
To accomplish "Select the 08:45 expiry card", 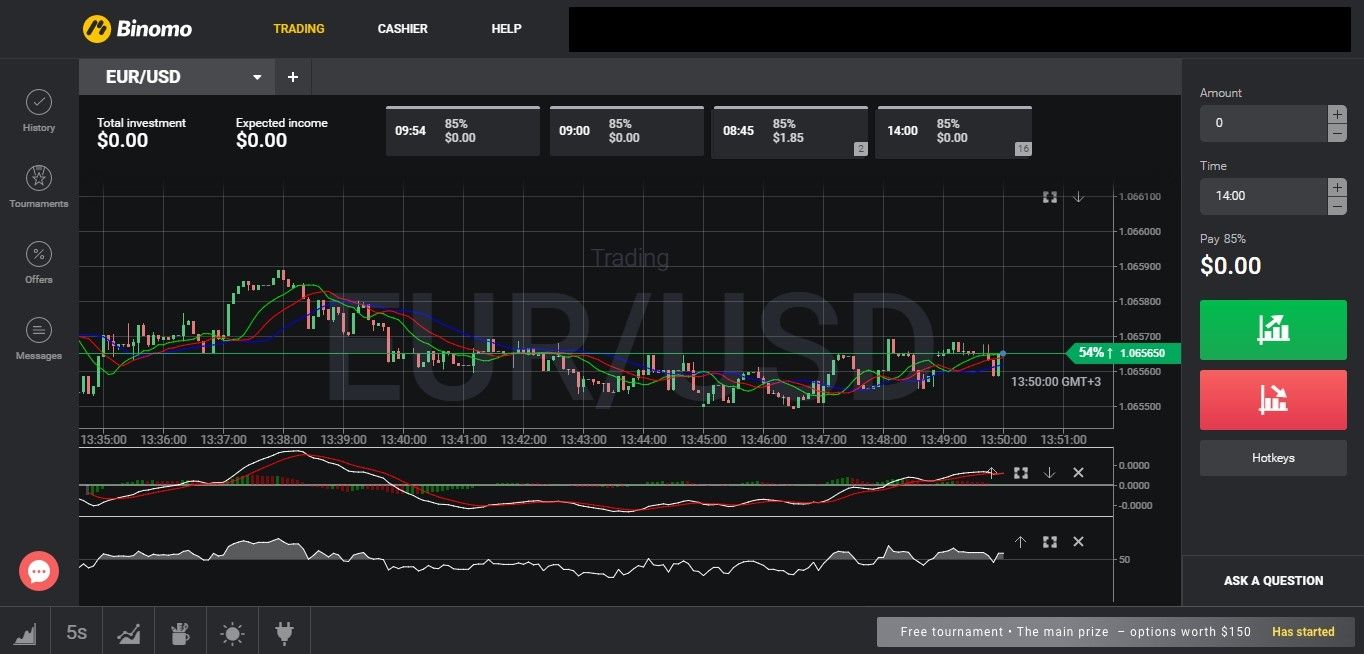I will click(790, 131).
